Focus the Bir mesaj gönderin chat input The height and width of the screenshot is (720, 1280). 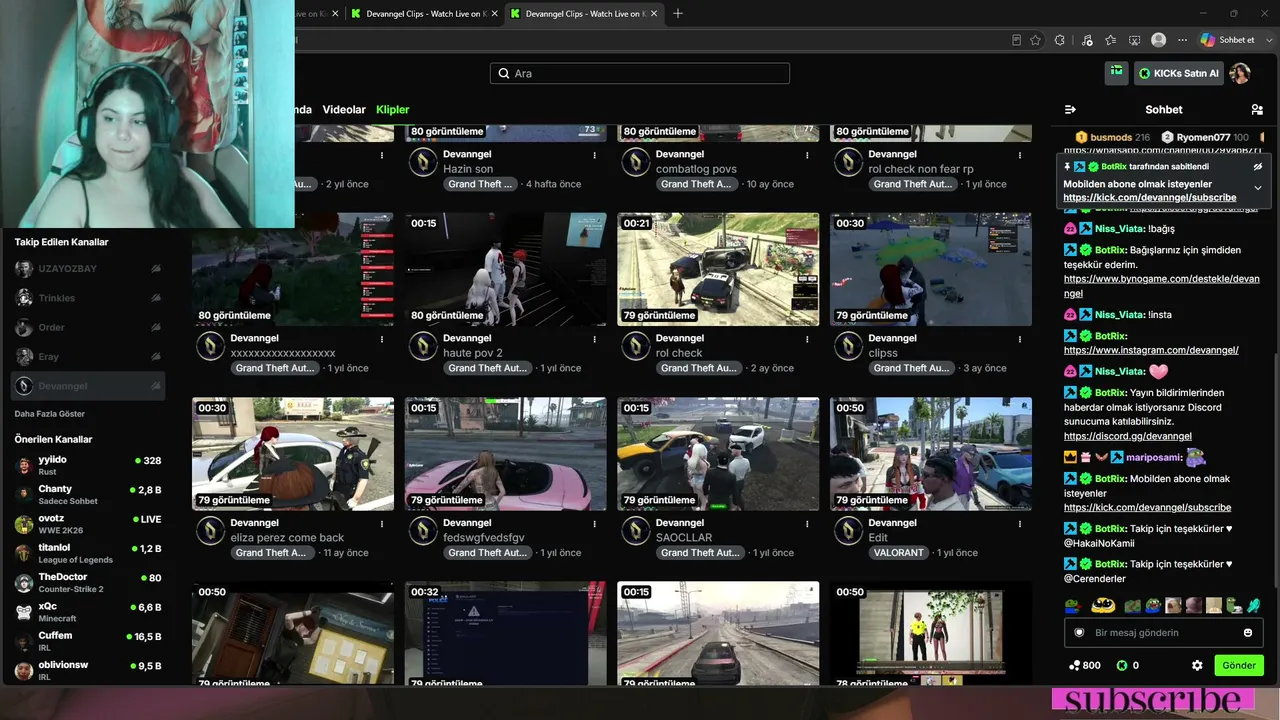tap(1163, 632)
